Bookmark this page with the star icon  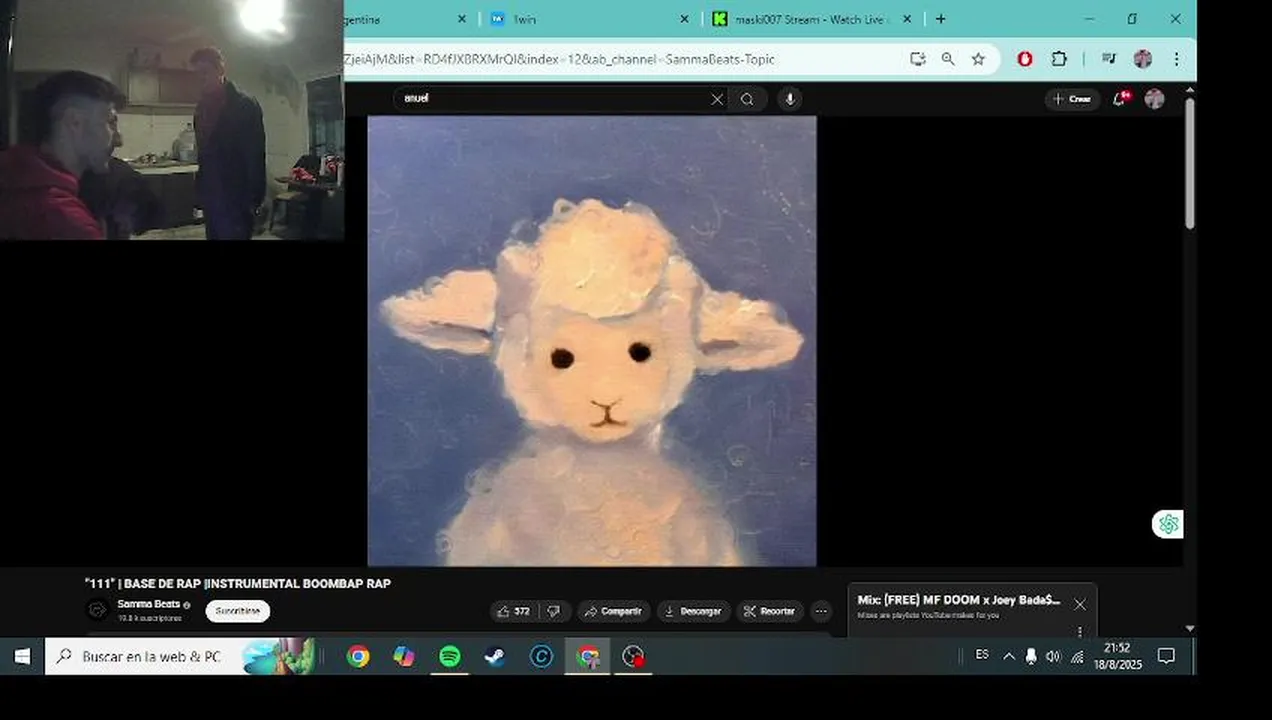978,59
